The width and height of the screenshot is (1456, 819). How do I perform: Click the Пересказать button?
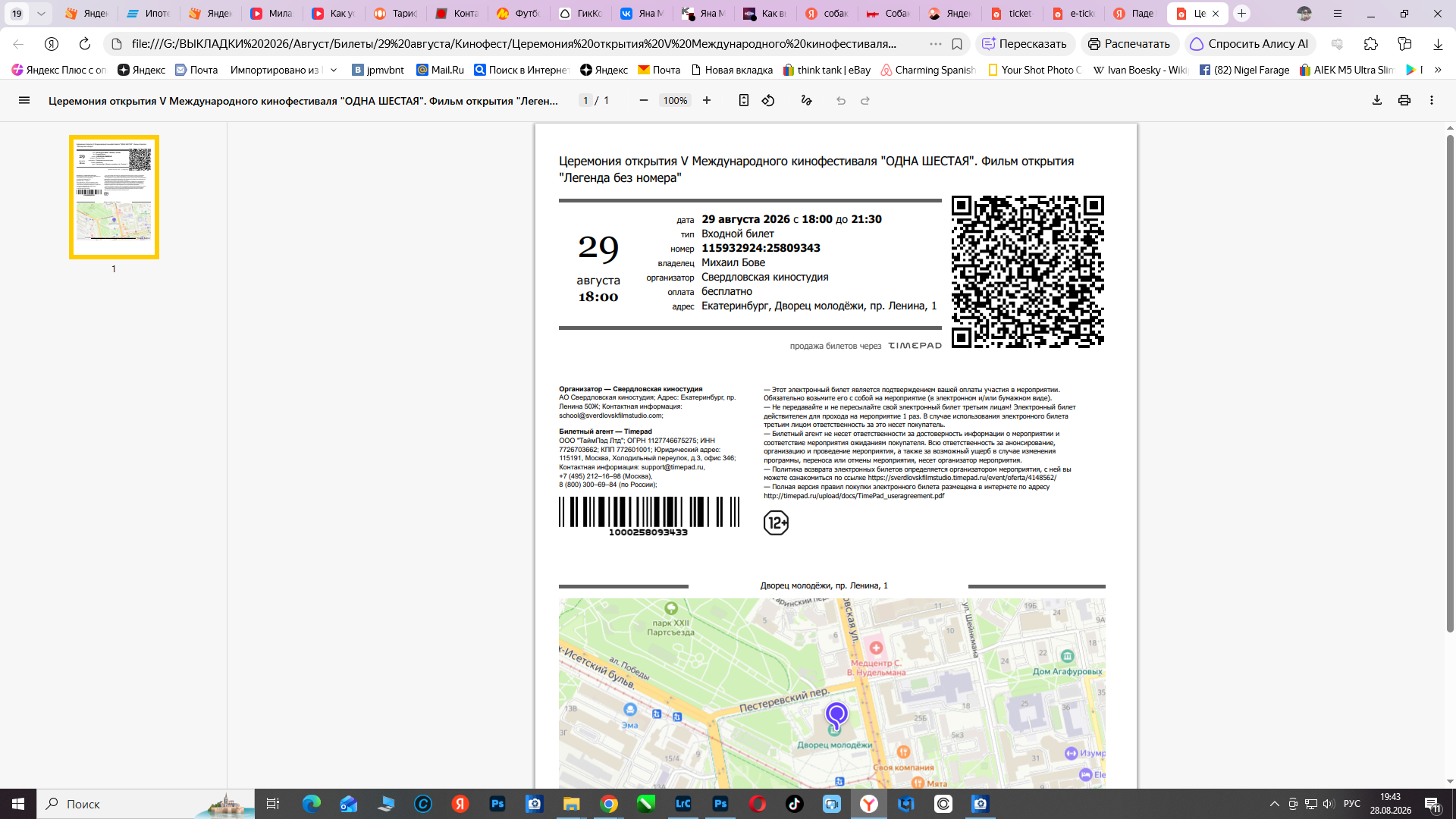tap(1025, 44)
